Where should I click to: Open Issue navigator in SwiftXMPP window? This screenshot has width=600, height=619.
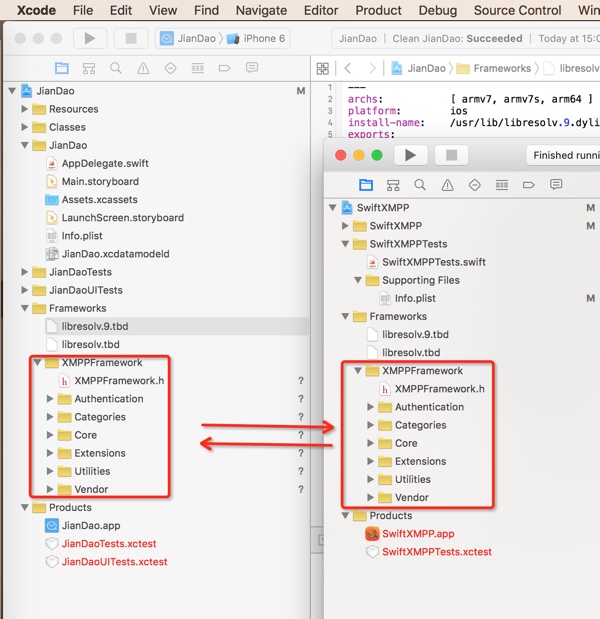[447, 185]
